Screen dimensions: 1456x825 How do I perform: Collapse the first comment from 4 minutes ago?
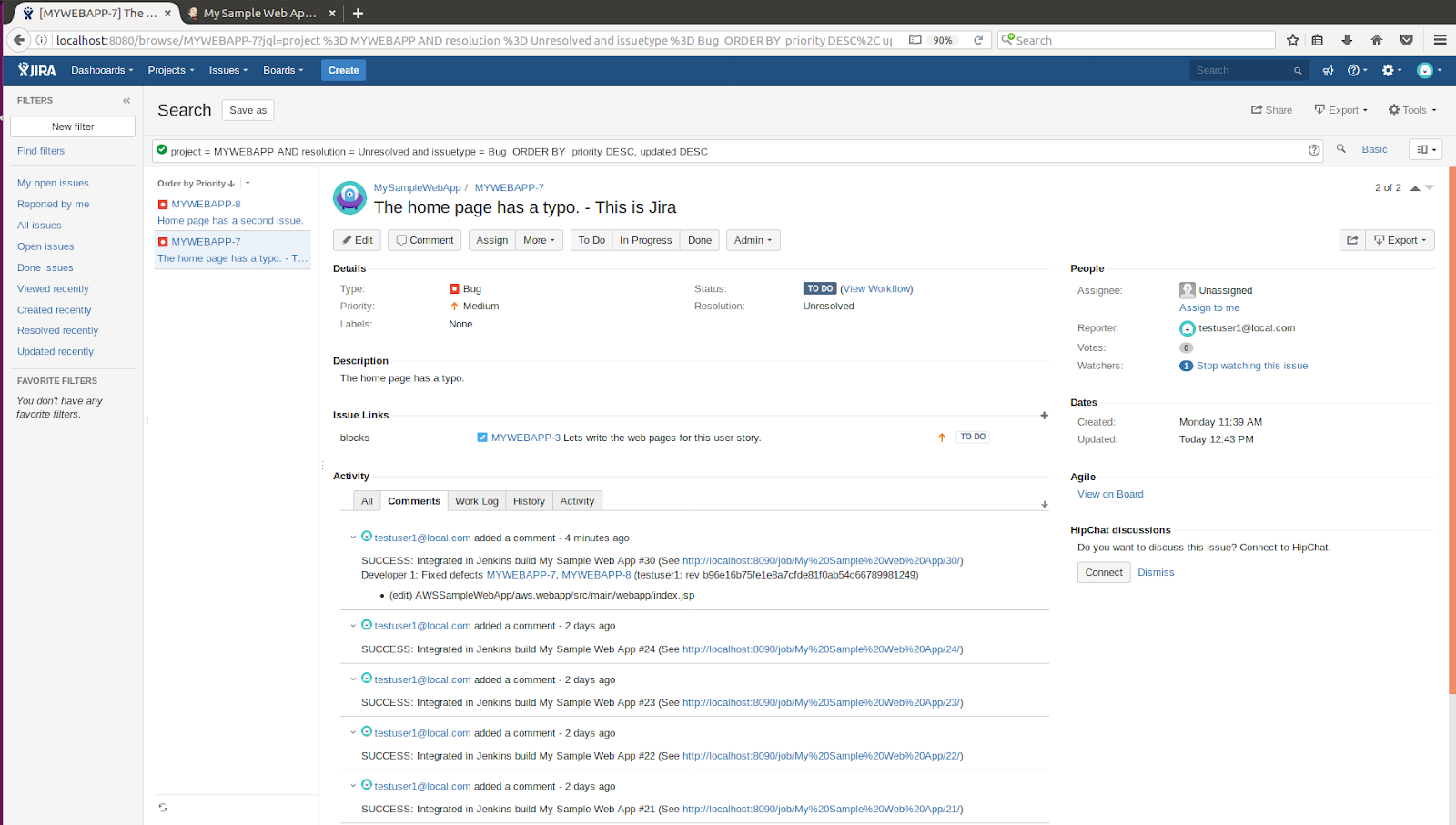pos(353,538)
